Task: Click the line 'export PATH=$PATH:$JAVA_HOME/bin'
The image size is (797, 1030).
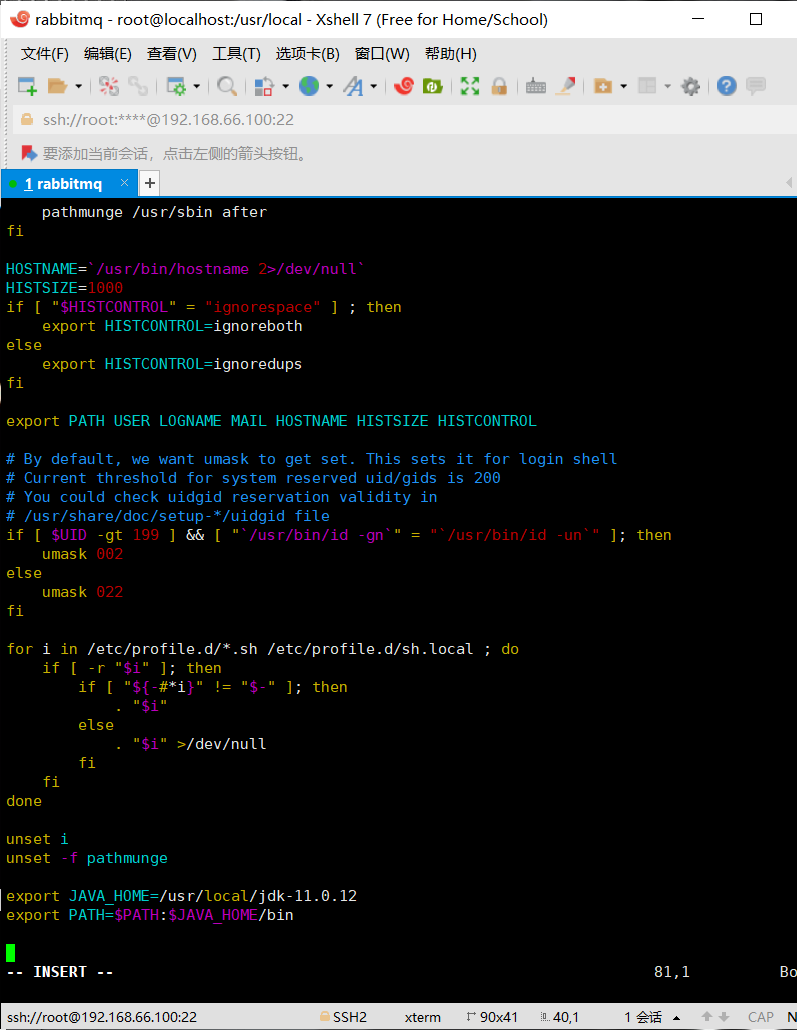Action: pyautogui.click(x=150, y=915)
